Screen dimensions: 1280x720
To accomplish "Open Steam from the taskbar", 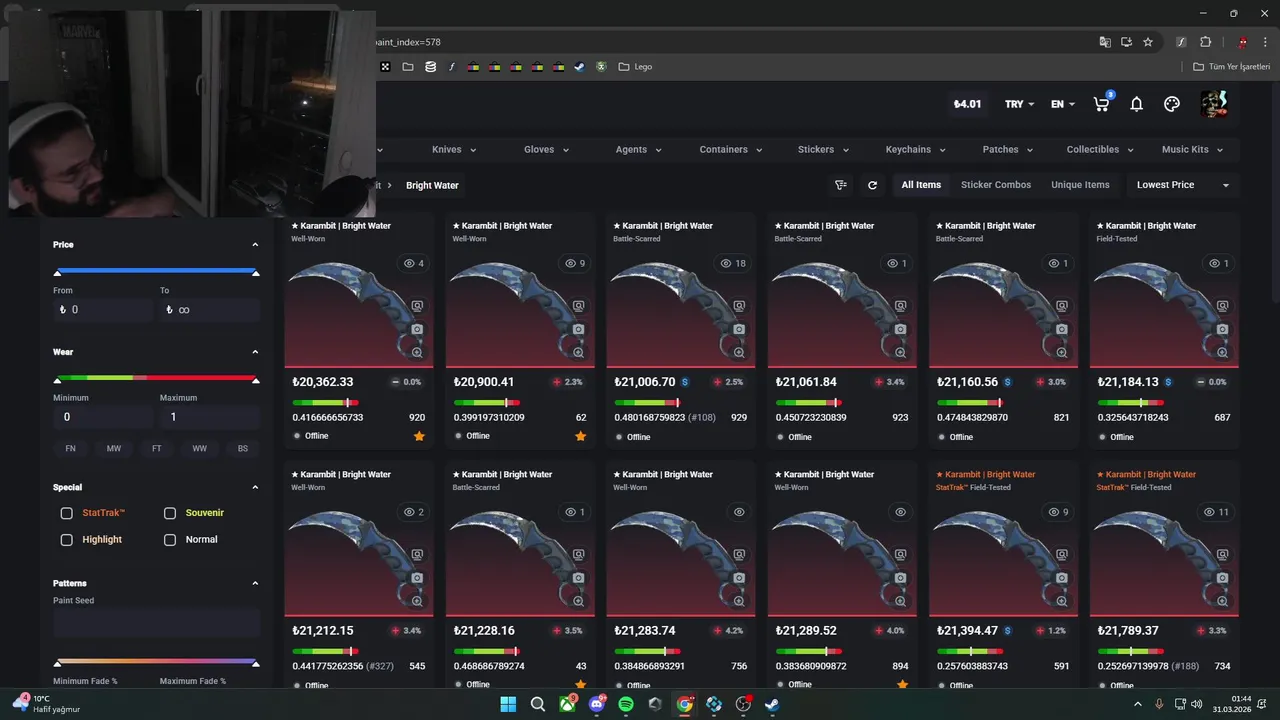I will [772, 704].
